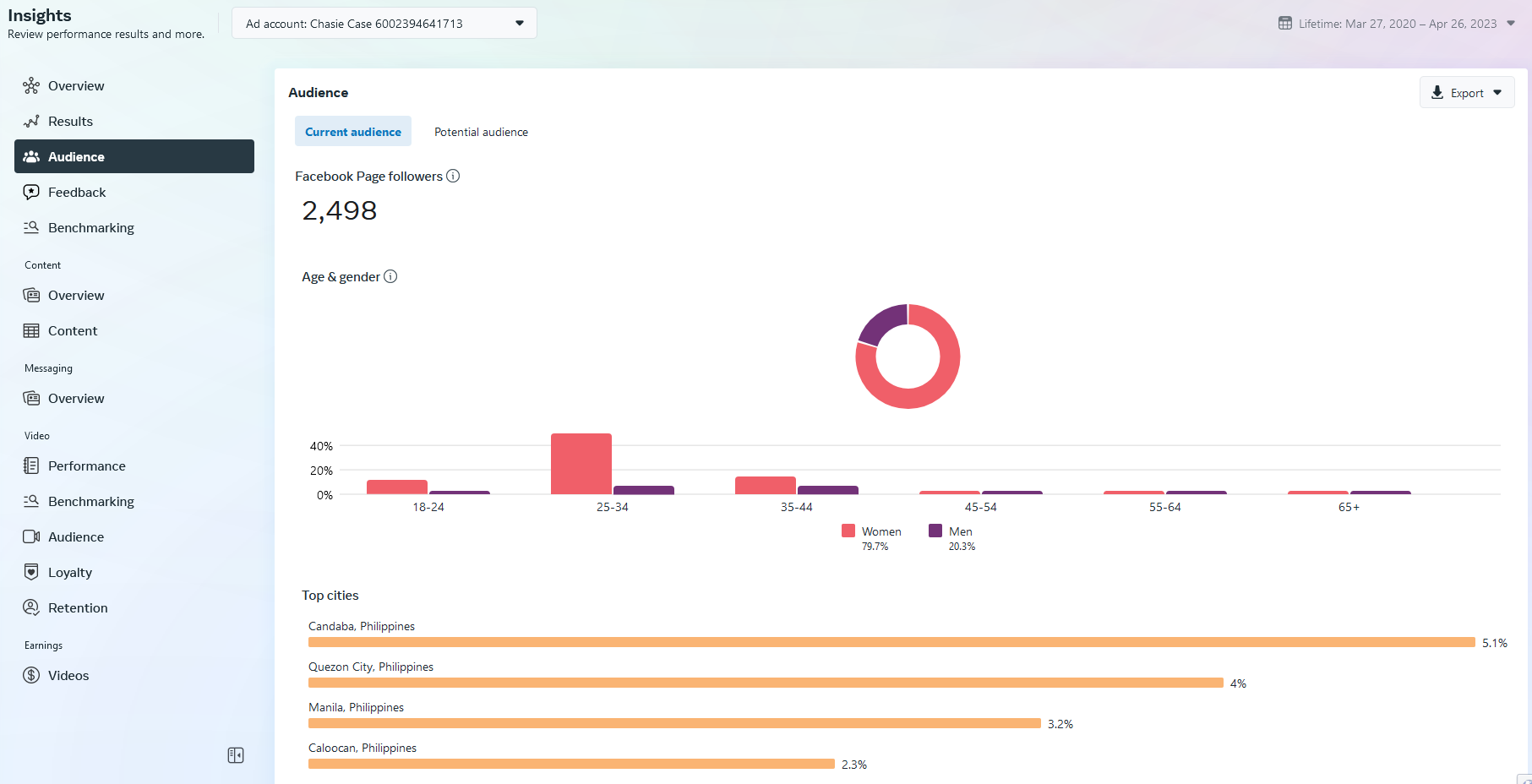Click the Content table grid icon

[x=31, y=330]
